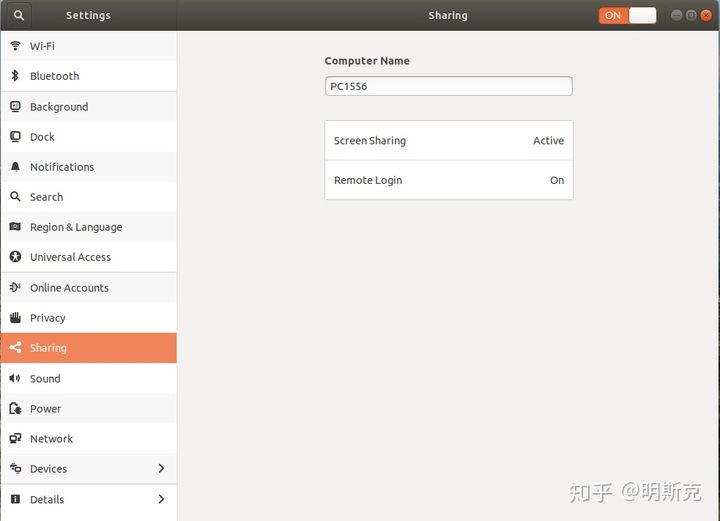Click the Bluetooth symbol icon
Screen dimensions: 720x521
click(15, 76)
